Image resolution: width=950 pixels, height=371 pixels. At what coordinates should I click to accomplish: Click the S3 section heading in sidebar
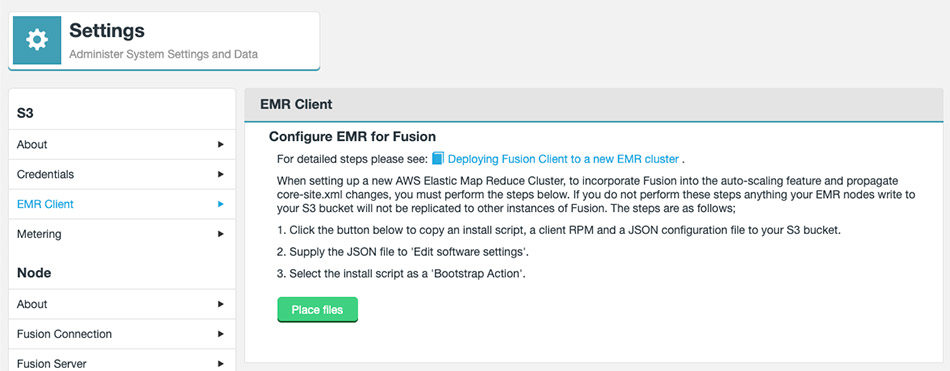coord(25,113)
